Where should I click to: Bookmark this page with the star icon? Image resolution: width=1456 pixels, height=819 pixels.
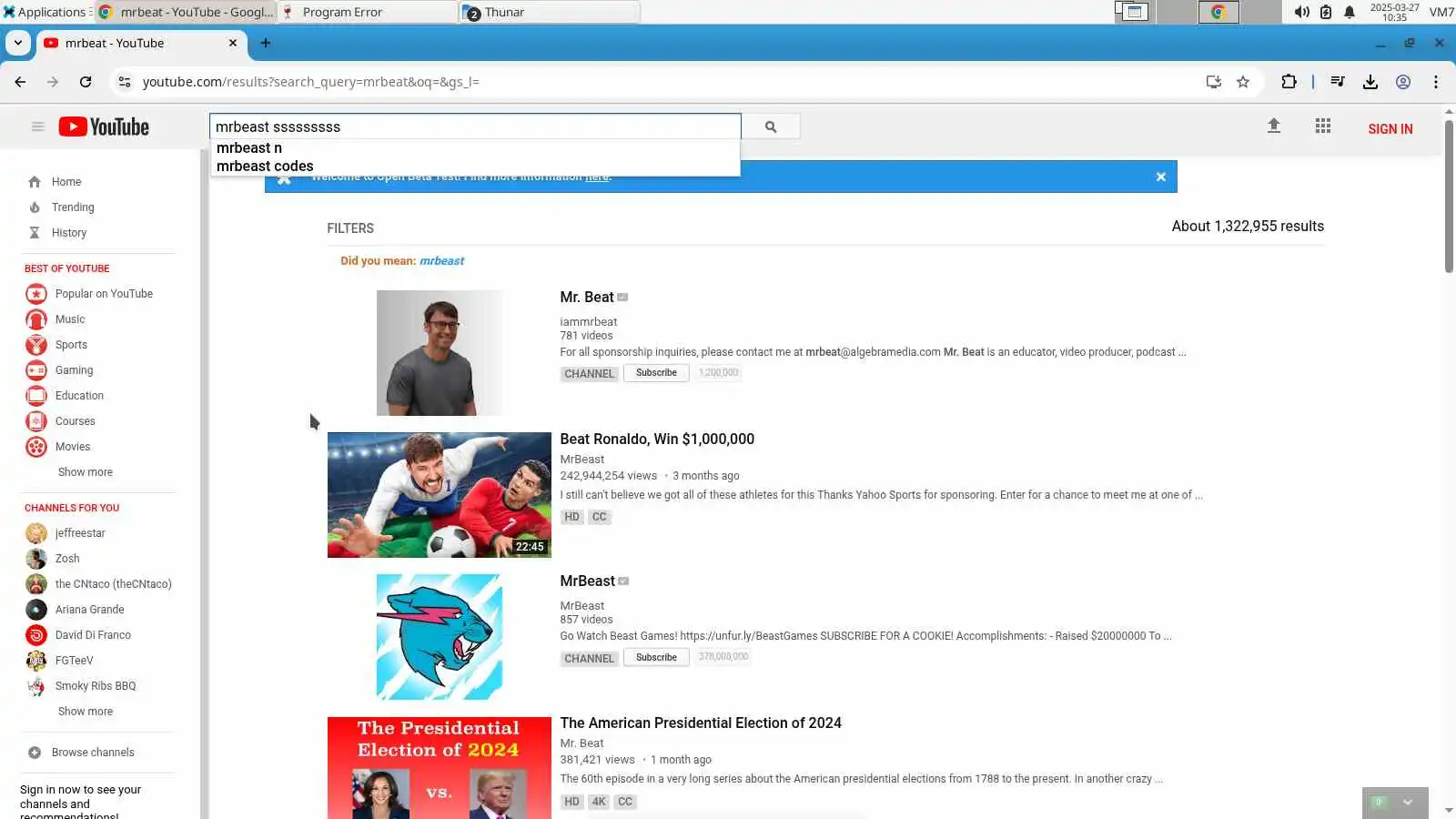[1243, 82]
